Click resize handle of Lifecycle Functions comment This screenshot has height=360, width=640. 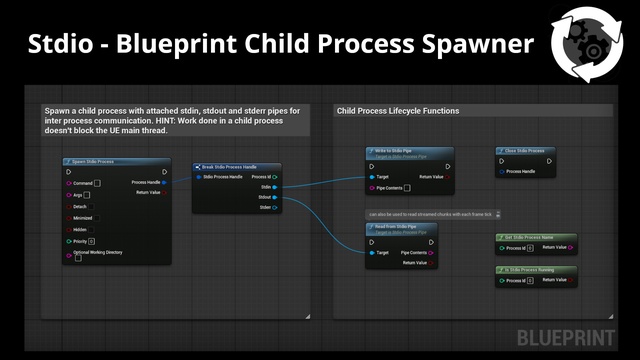[x=611, y=316]
